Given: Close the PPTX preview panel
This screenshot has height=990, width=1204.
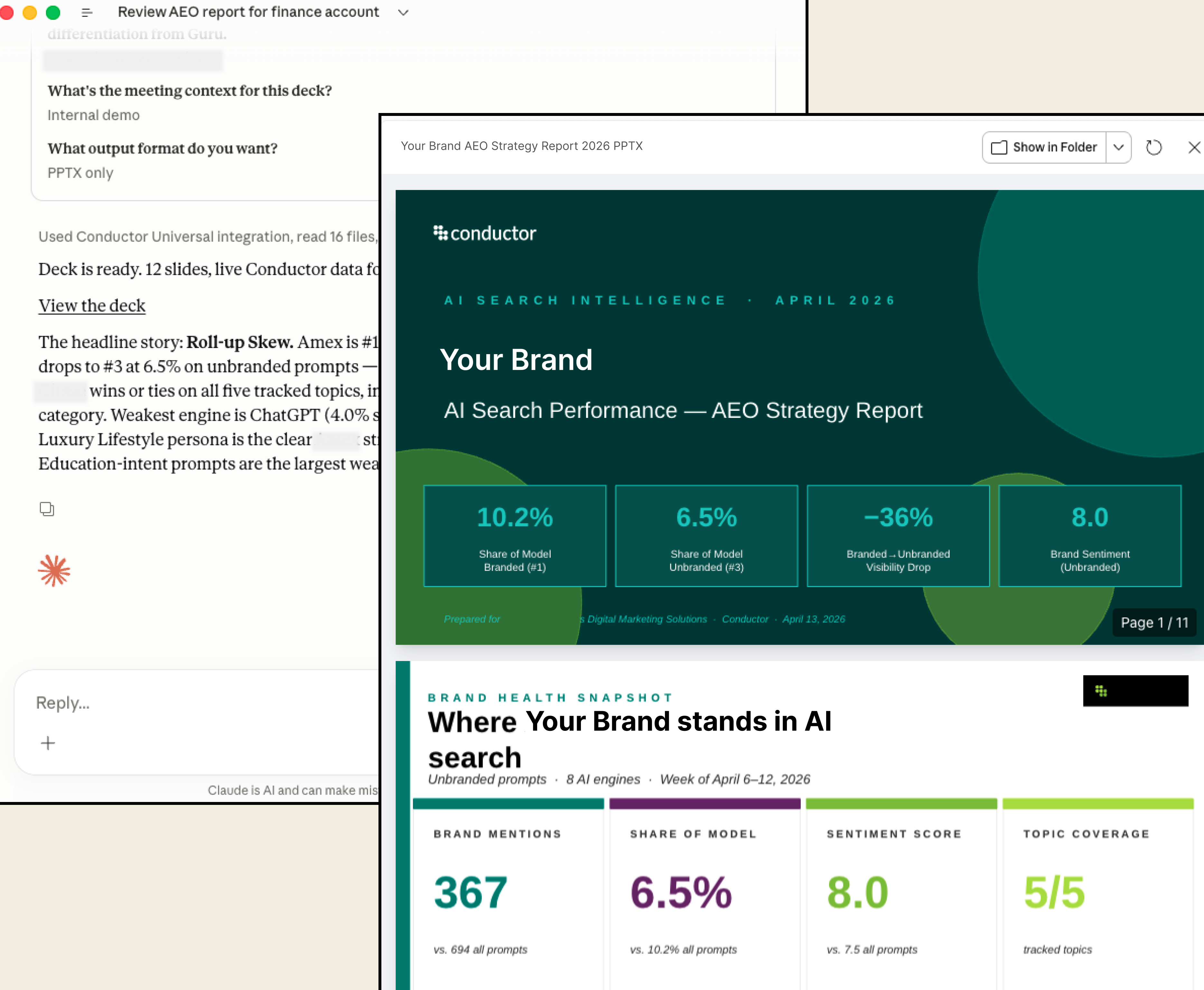Looking at the screenshot, I should coord(1194,148).
